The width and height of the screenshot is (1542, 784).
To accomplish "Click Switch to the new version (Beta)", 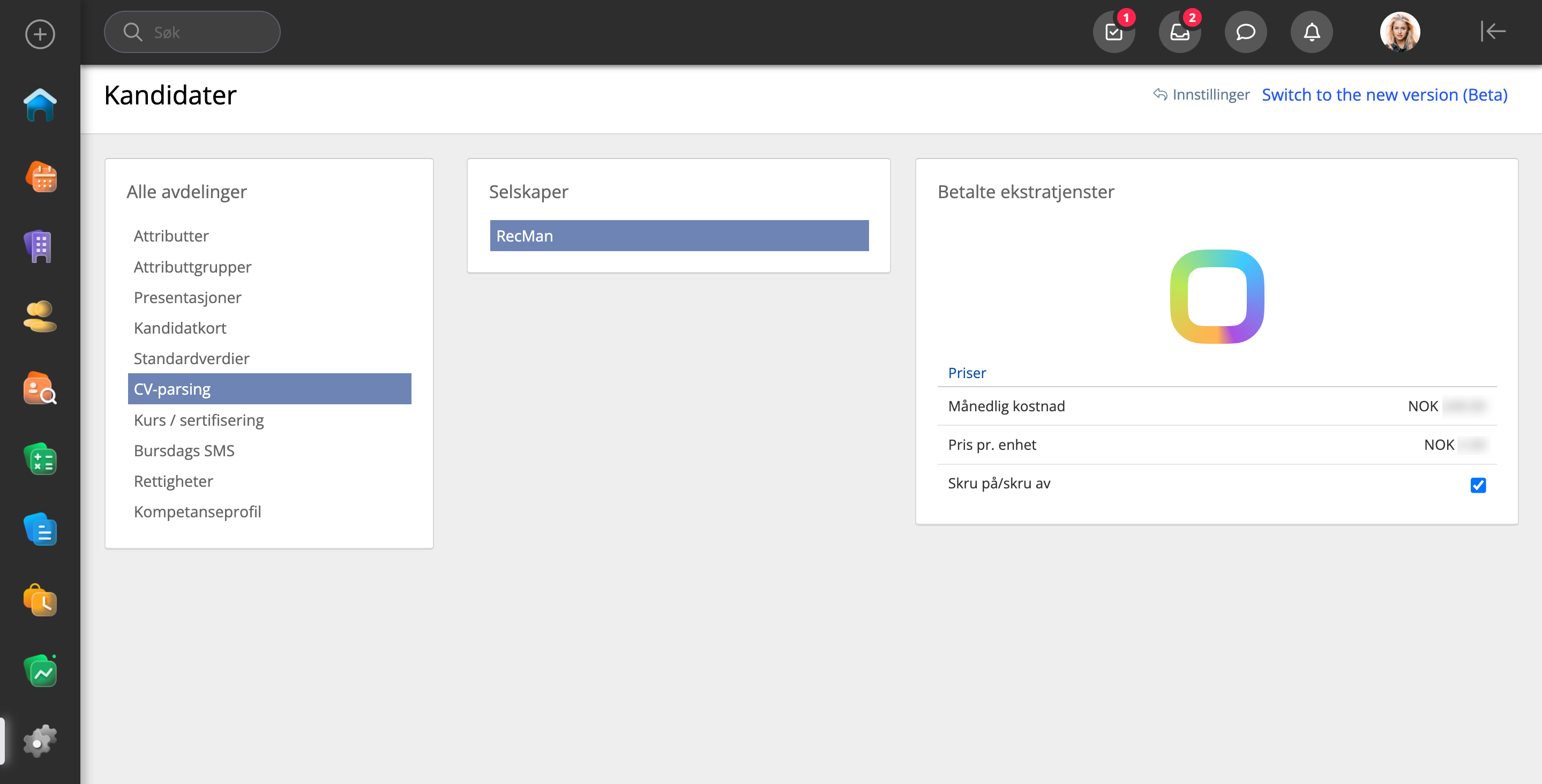I will coord(1384,95).
